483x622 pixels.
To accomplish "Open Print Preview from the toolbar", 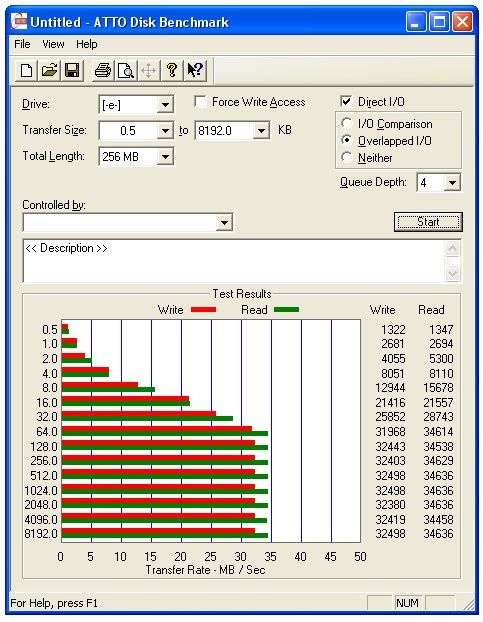I will tap(126, 71).
